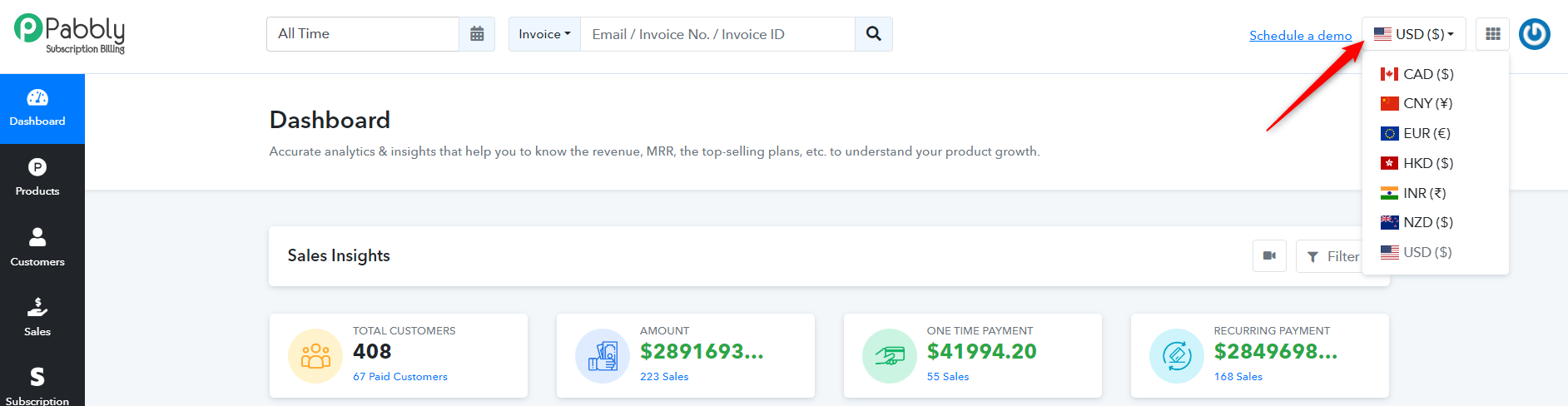Screen dimensions: 1568x406
Task: Select CAD ($) currency
Action: (1435, 74)
